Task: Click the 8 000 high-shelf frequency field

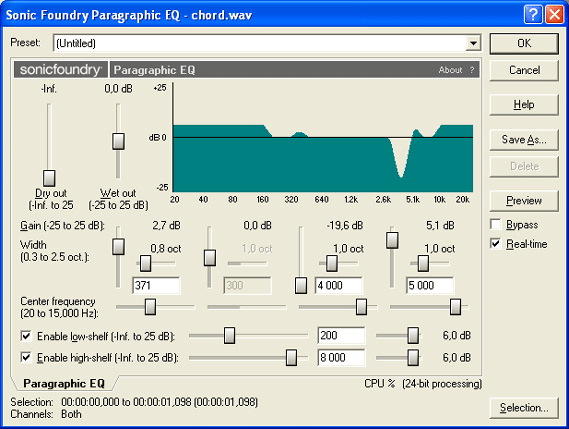Action: (341, 358)
